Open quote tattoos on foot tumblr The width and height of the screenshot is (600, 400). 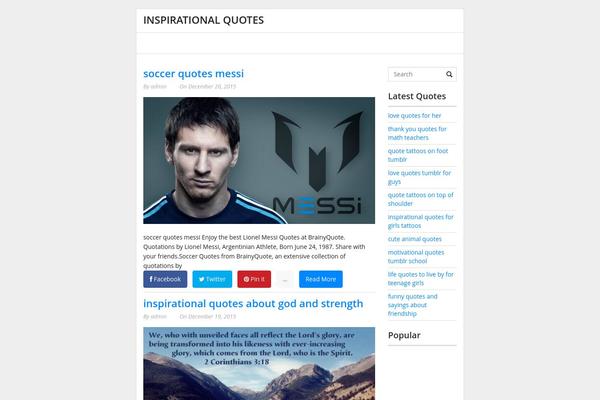click(x=418, y=155)
